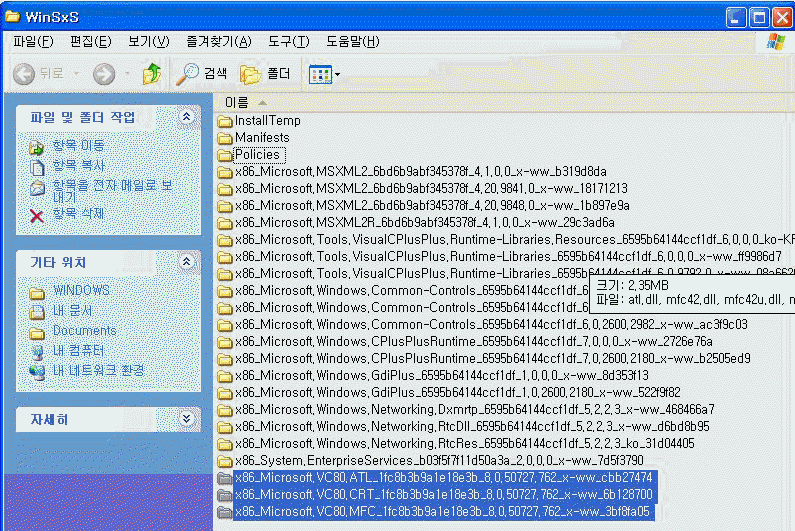Go to WINDOWS folder link

[81, 290]
